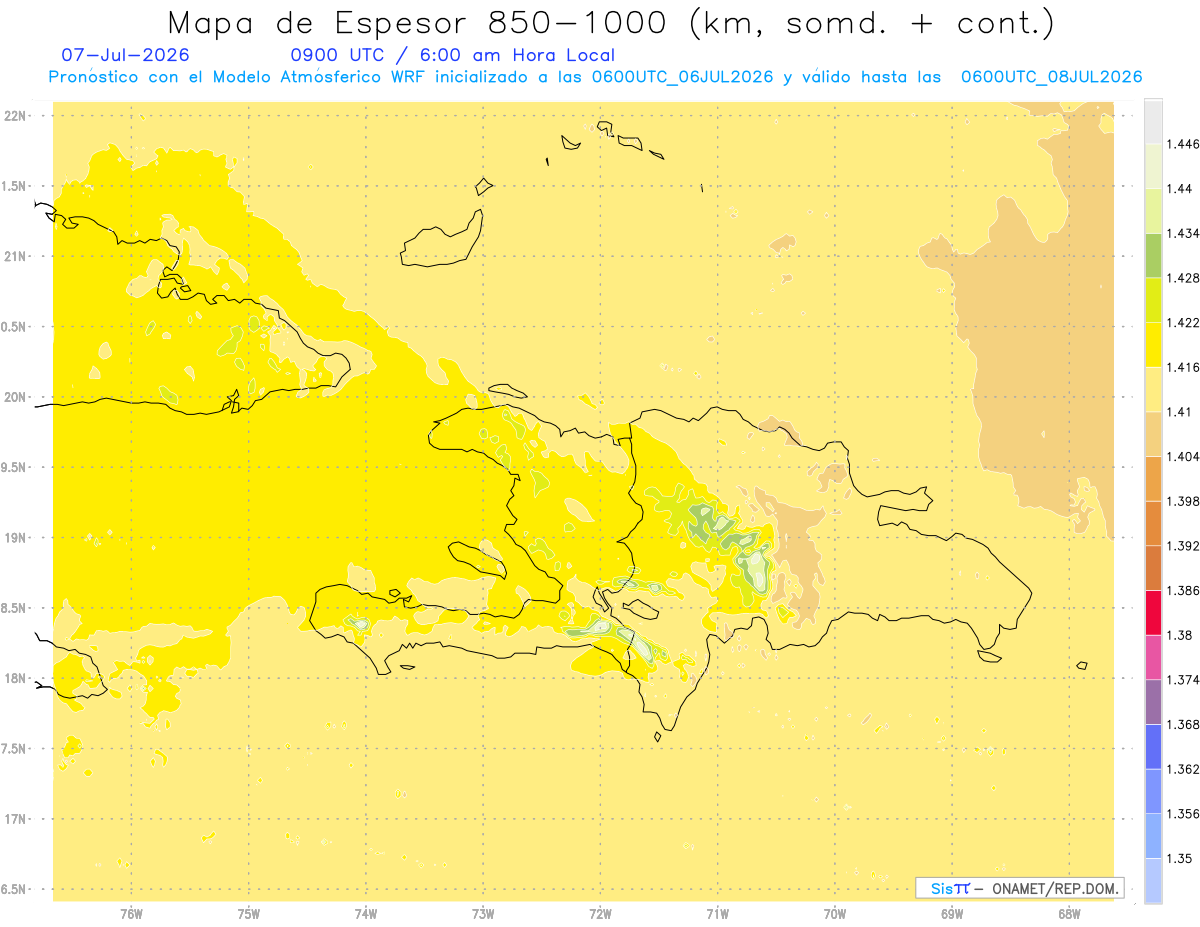Click the '21N' latitude label

tap(16, 257)
